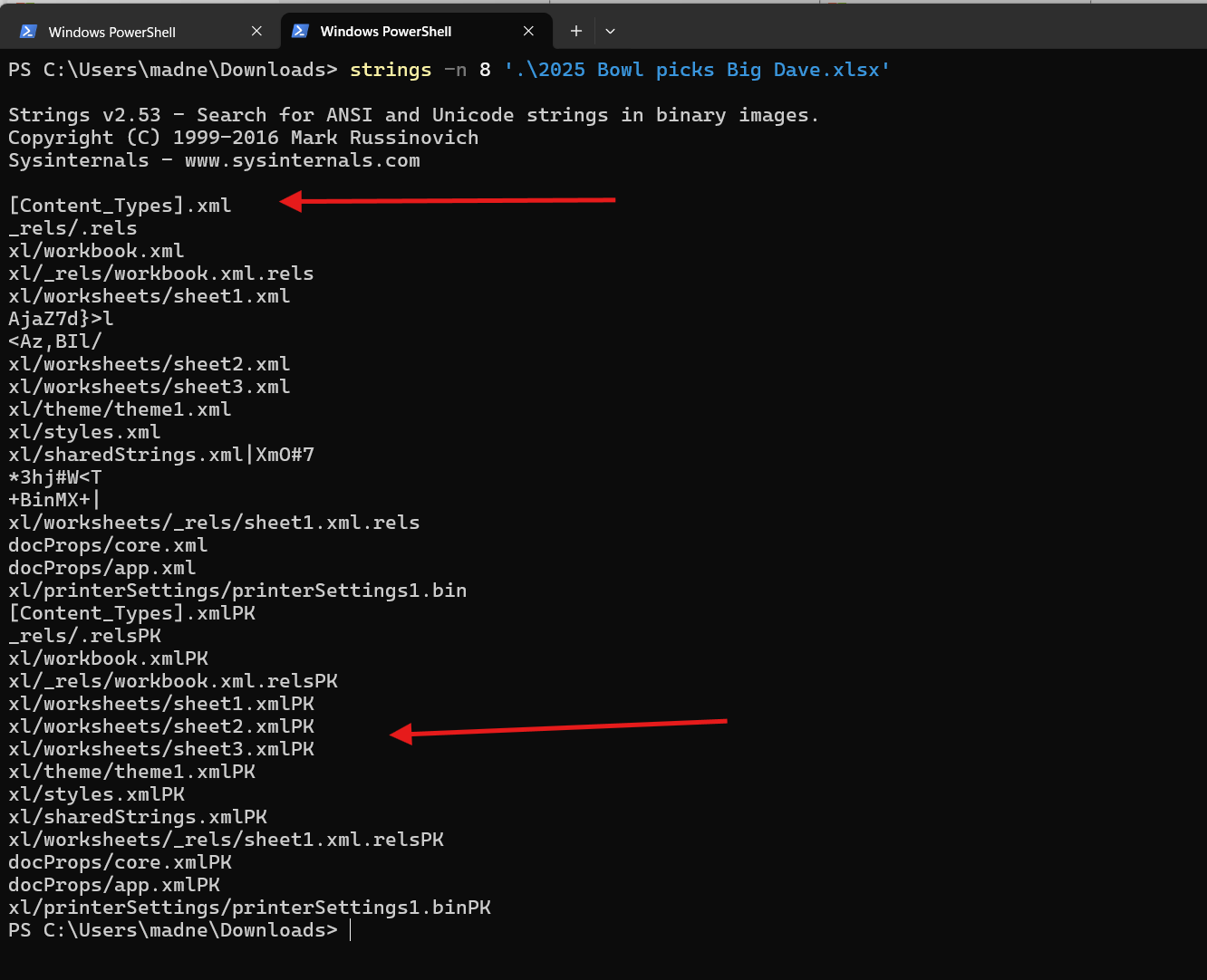Click the 'docProps/app.xml' line without PK suffix

(x=102, y=568)
